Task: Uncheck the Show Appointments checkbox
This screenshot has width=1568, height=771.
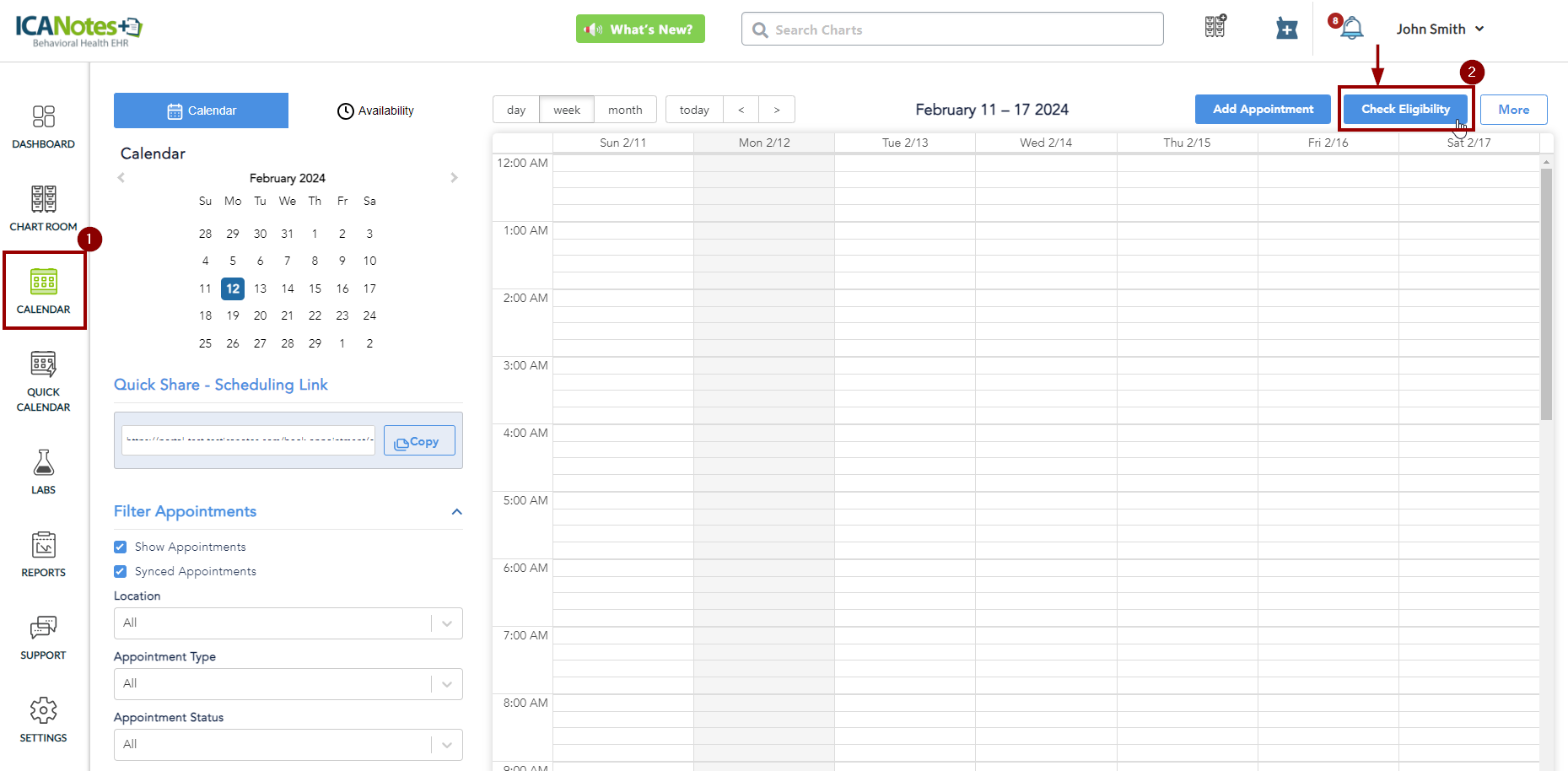Action: click(121, 547)
